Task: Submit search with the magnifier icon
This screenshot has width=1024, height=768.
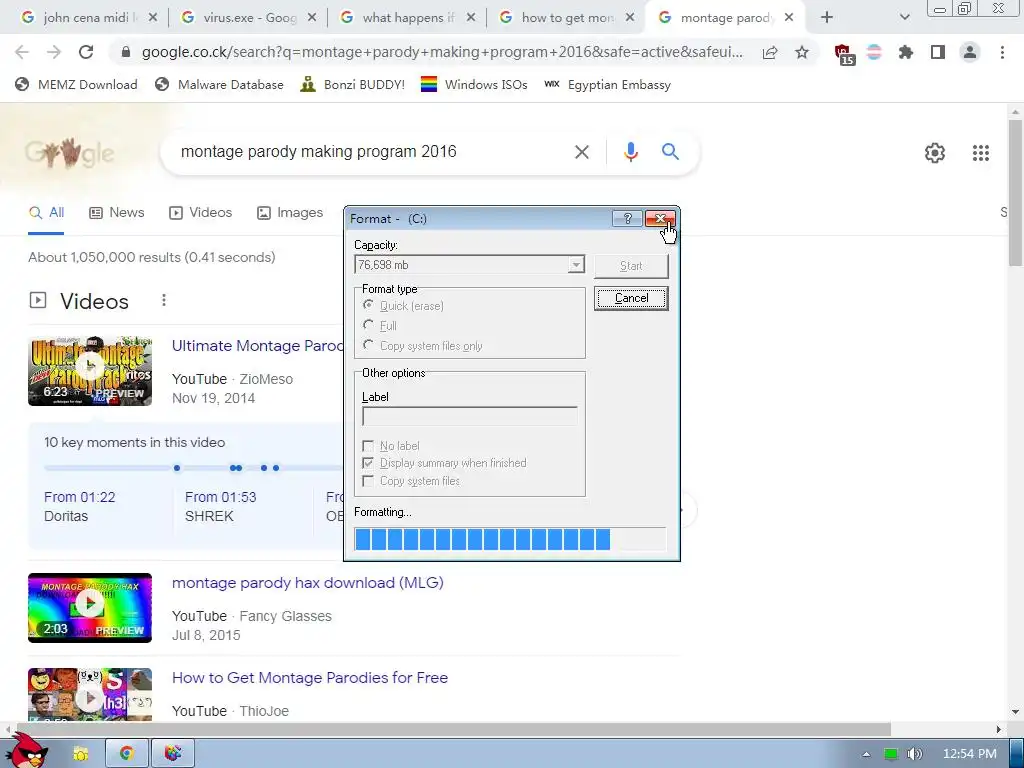Action: coord(670,152)
